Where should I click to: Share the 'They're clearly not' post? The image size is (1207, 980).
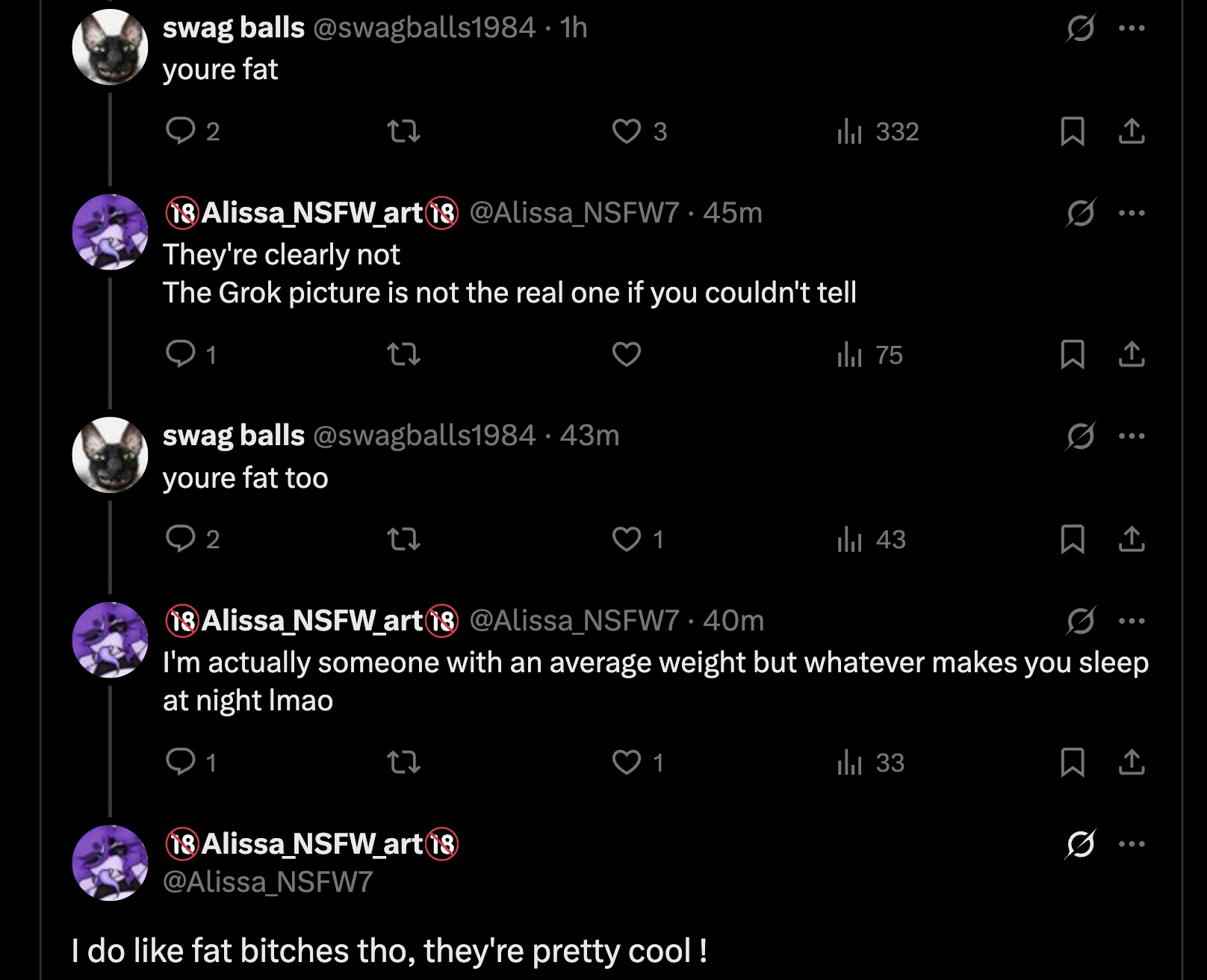[x=1132, y=354]
